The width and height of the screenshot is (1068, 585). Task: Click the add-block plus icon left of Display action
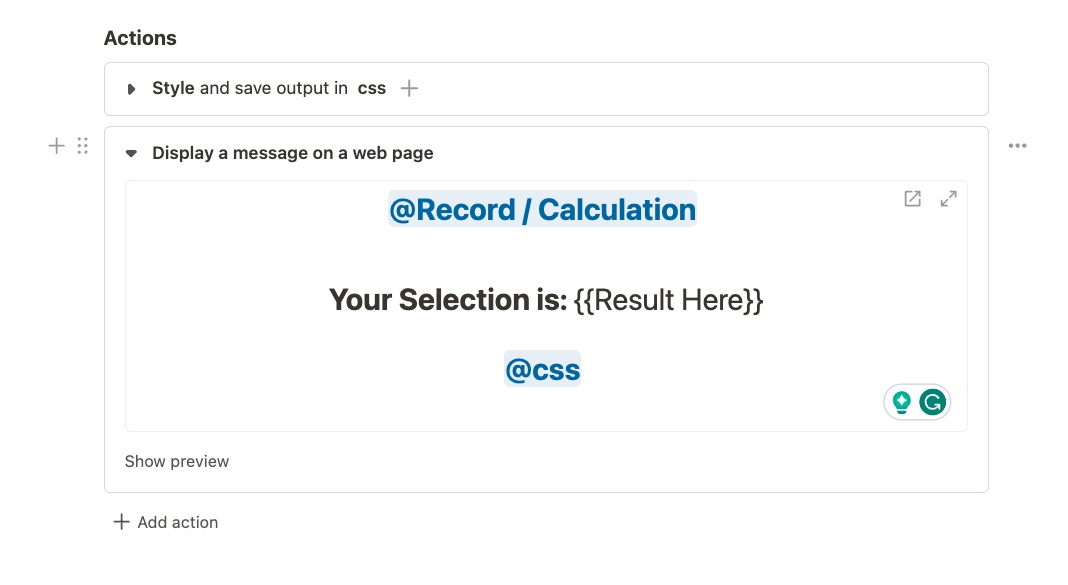[x=57, y=146]
